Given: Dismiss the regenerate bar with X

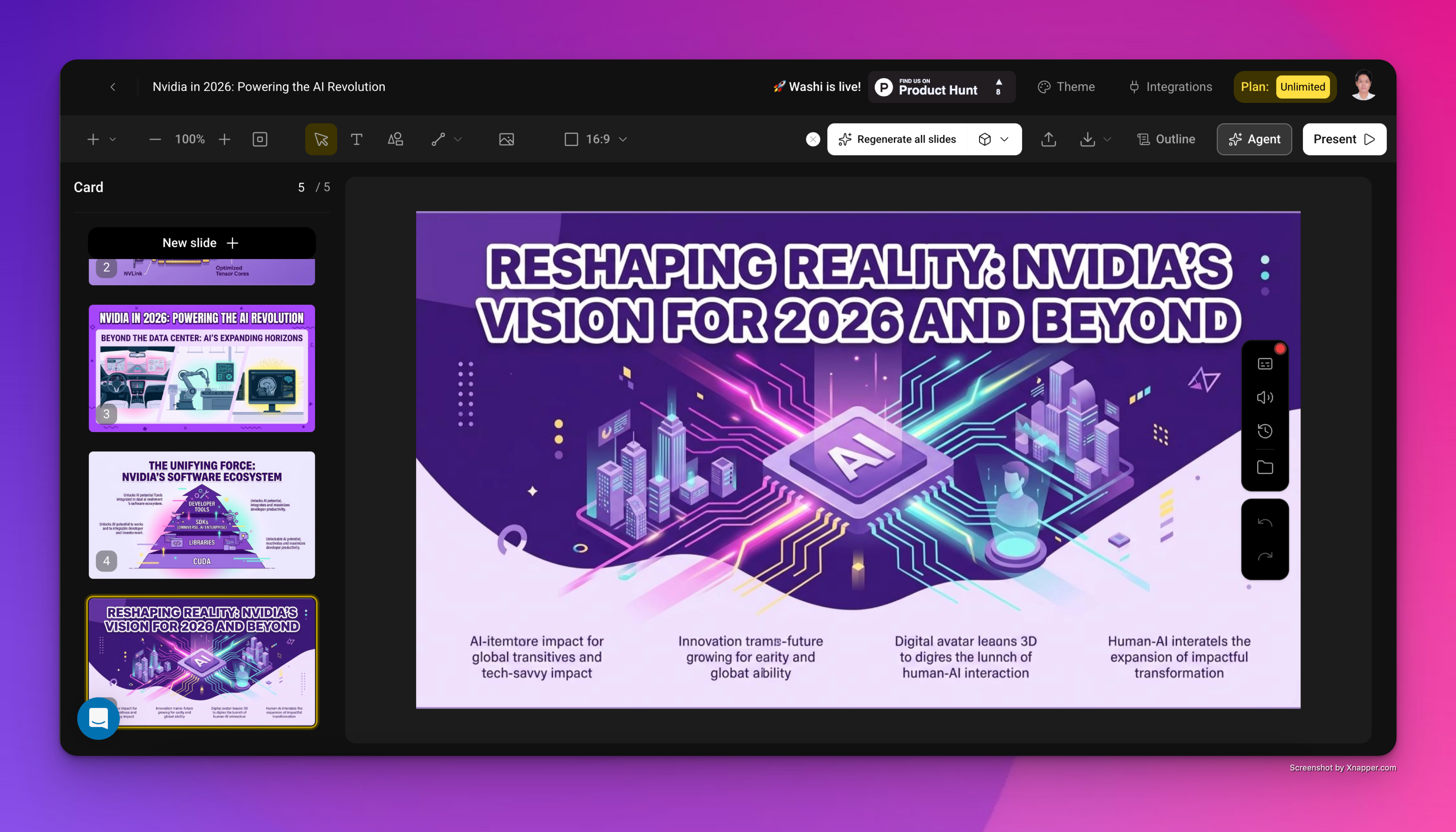Looking at the screenshot, I should click(x=813, y=139).
